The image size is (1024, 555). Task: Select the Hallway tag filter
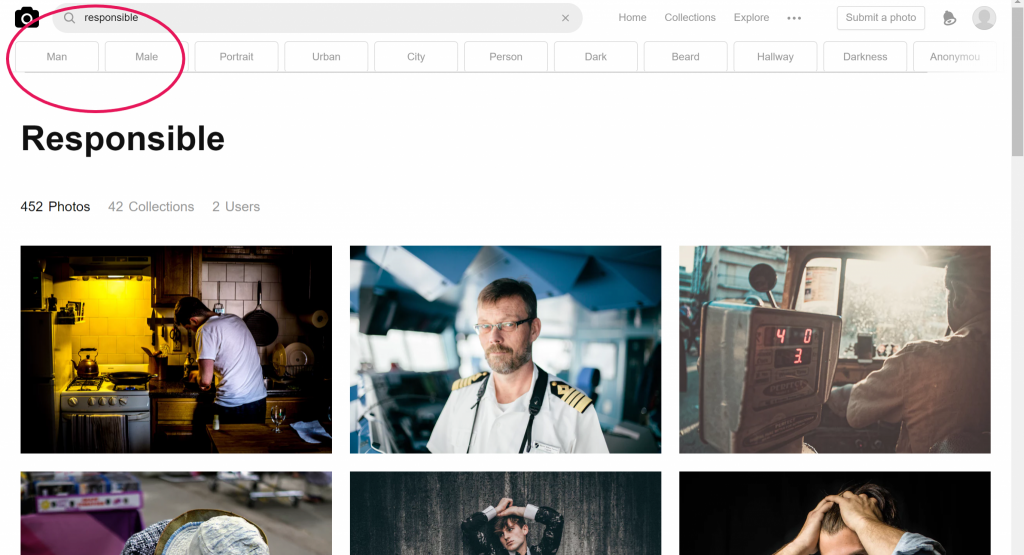[775, 57]
